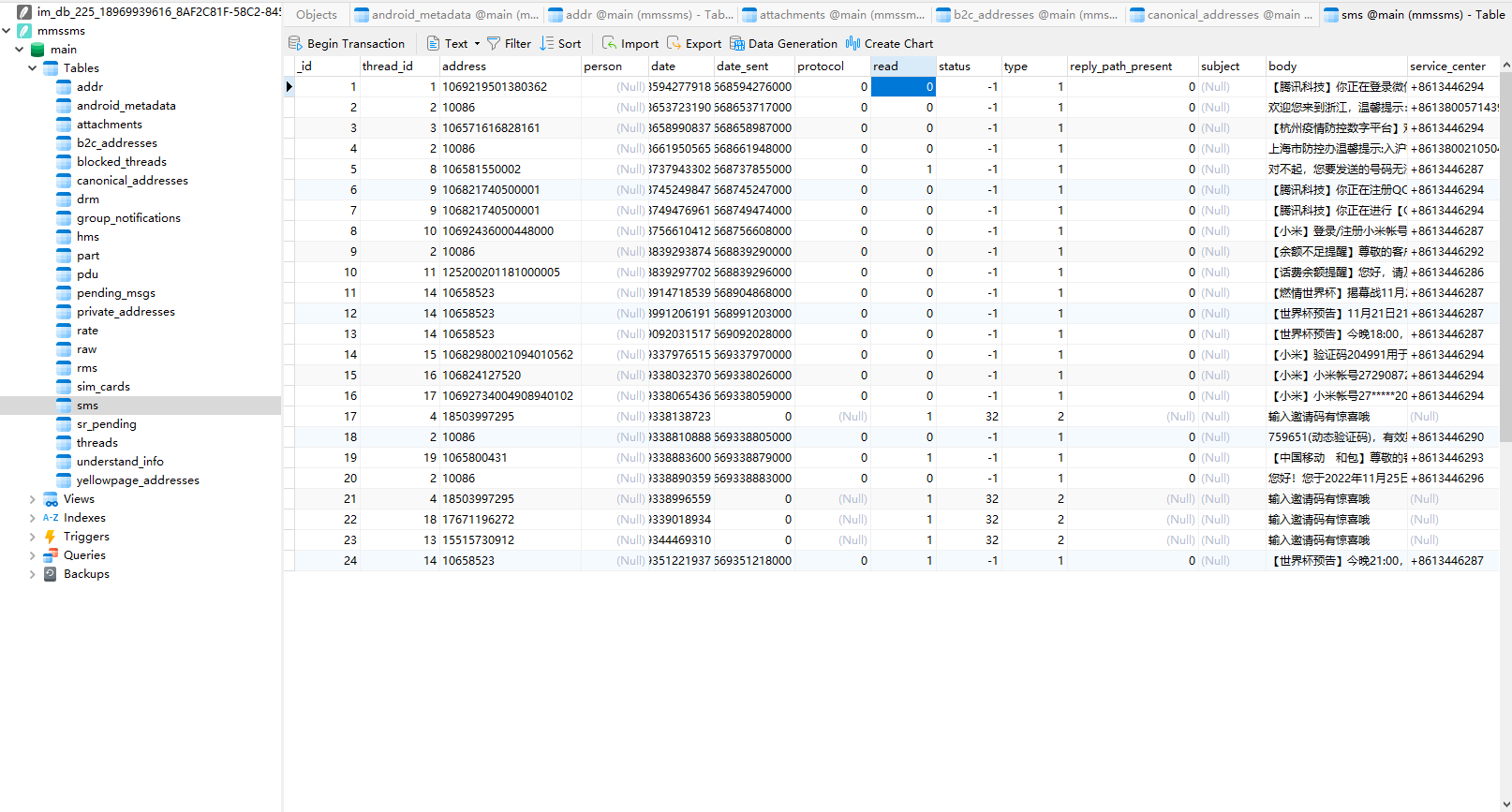Switch to the Objects tab
The image size is (1512, 812).
click(x=317, y=14)
